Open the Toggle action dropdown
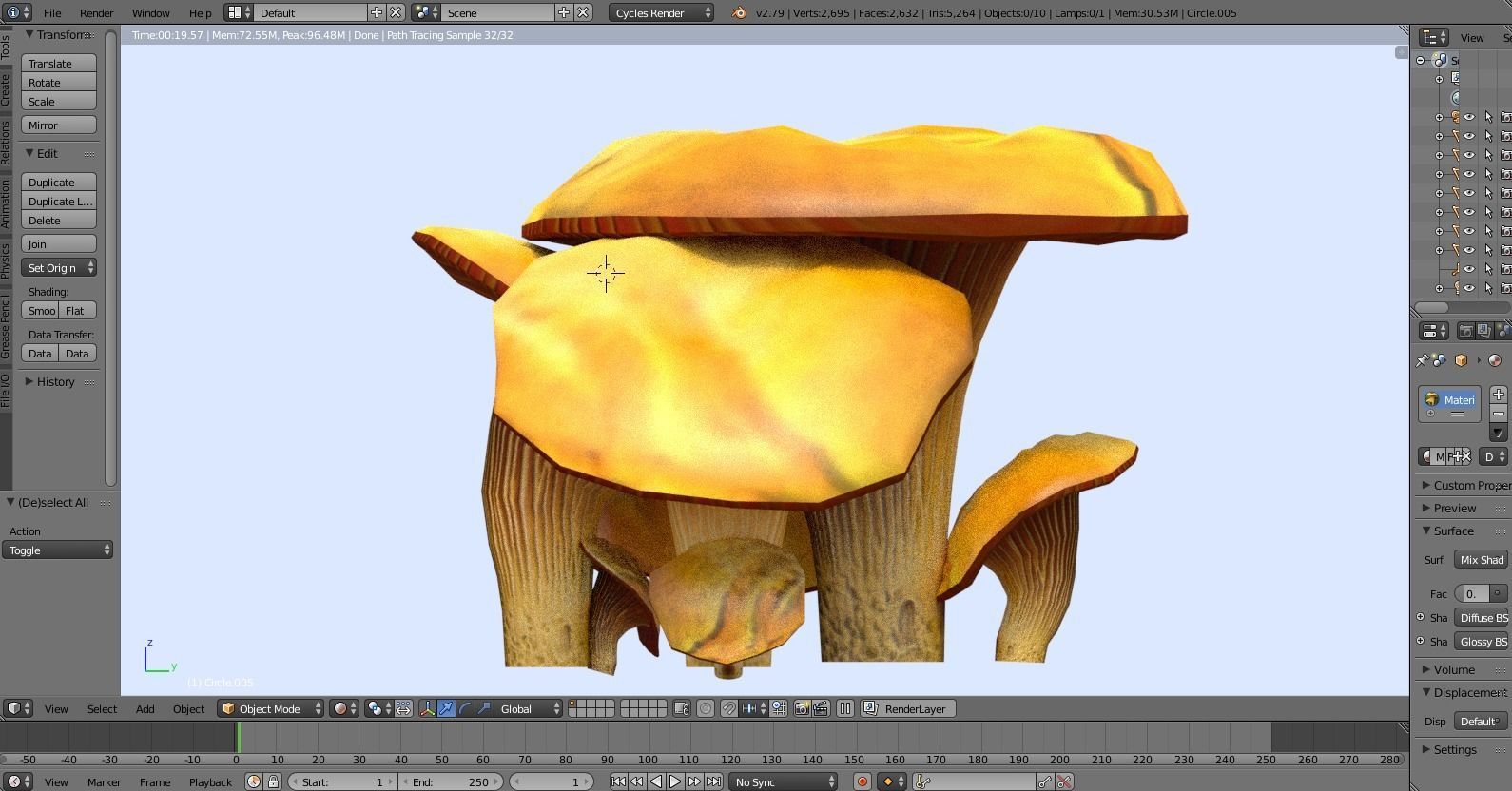The height and width of the screenshot is (791, 1512). pos(57,550)
